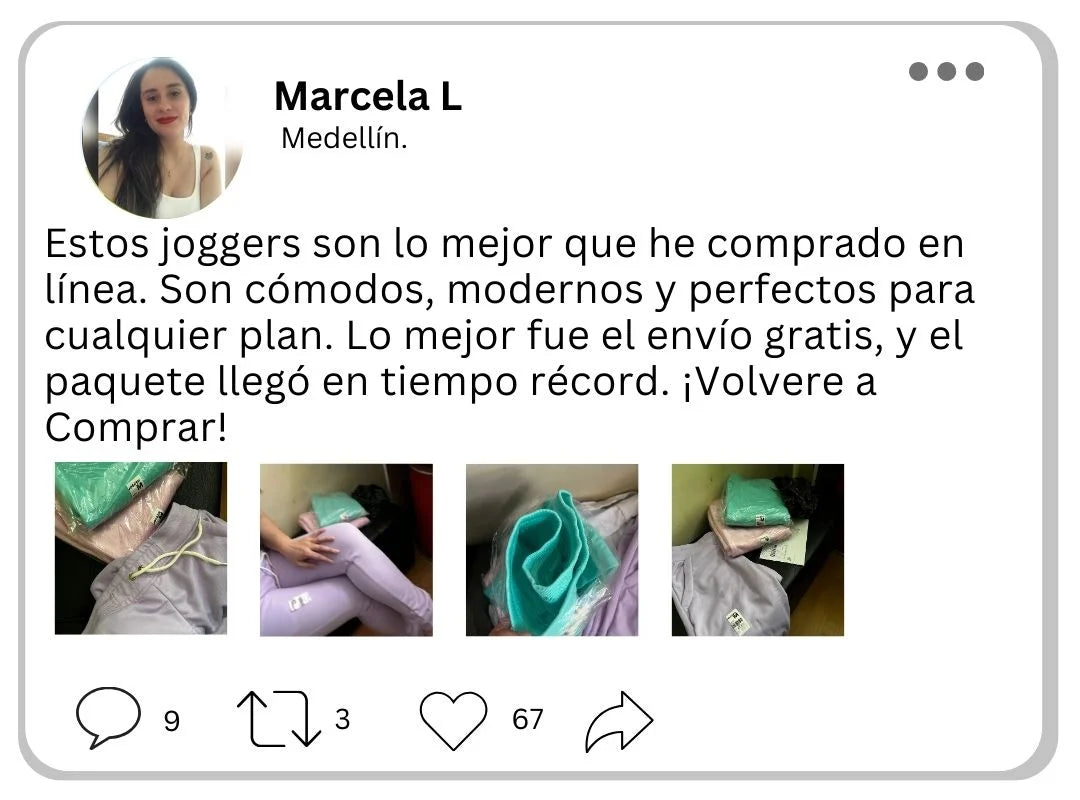Click the repost count 3
The width and height of the screenshot is (1080, 800).
[x=342, y=719]
